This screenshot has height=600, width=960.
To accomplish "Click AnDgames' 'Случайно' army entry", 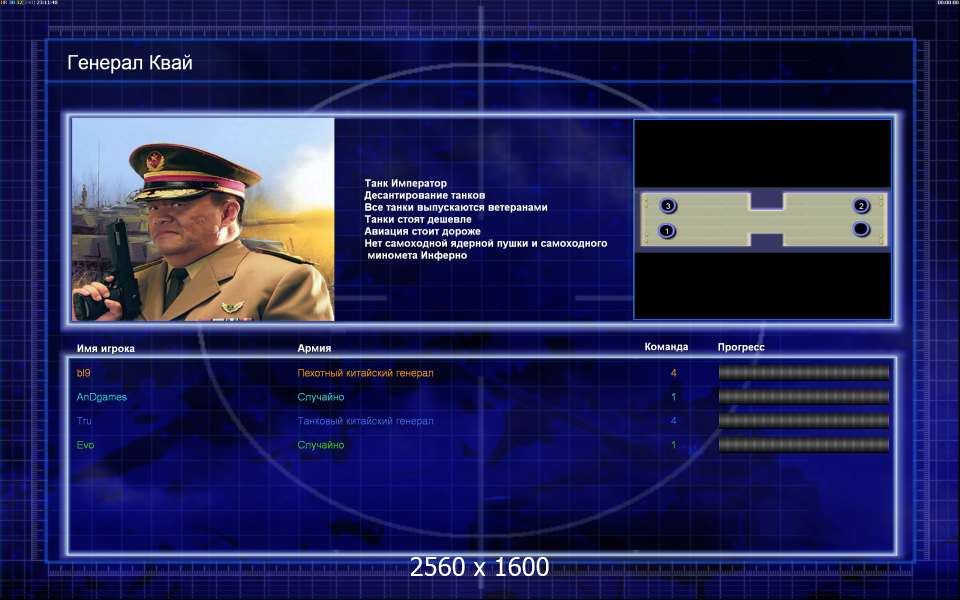I will (x=321, y=397).
